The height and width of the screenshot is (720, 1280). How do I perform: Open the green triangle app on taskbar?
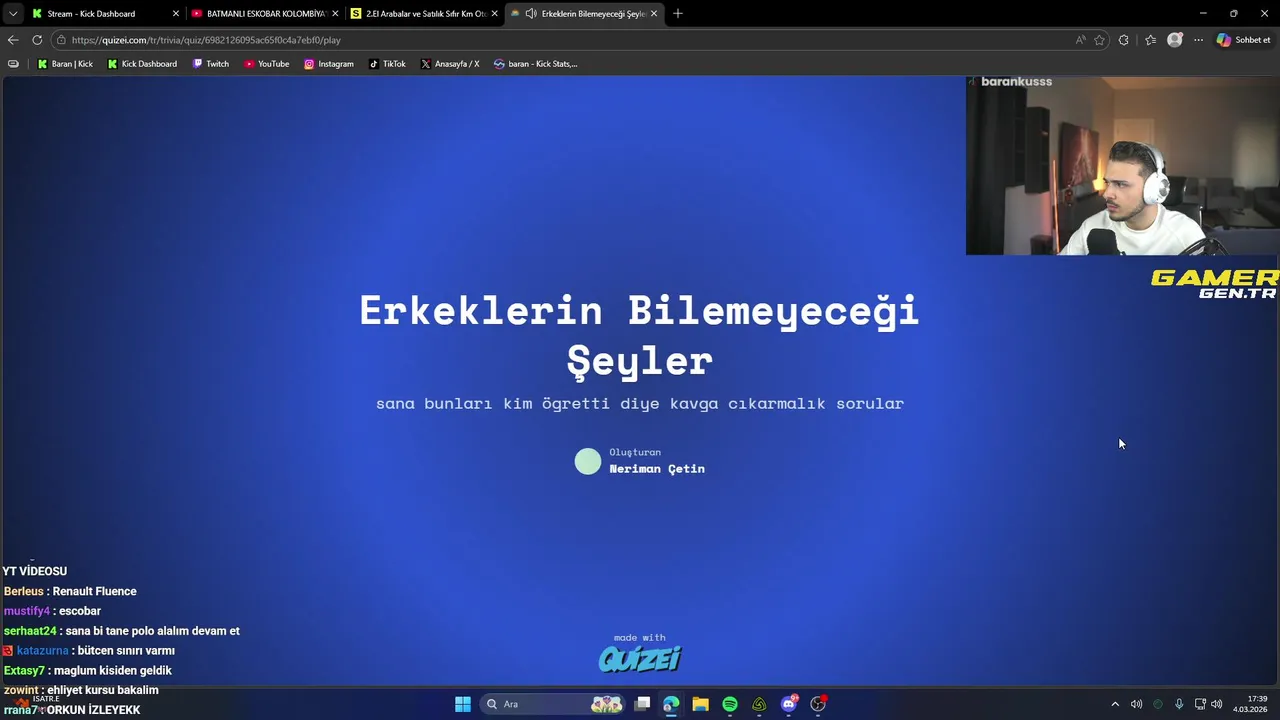click(759, 704)
